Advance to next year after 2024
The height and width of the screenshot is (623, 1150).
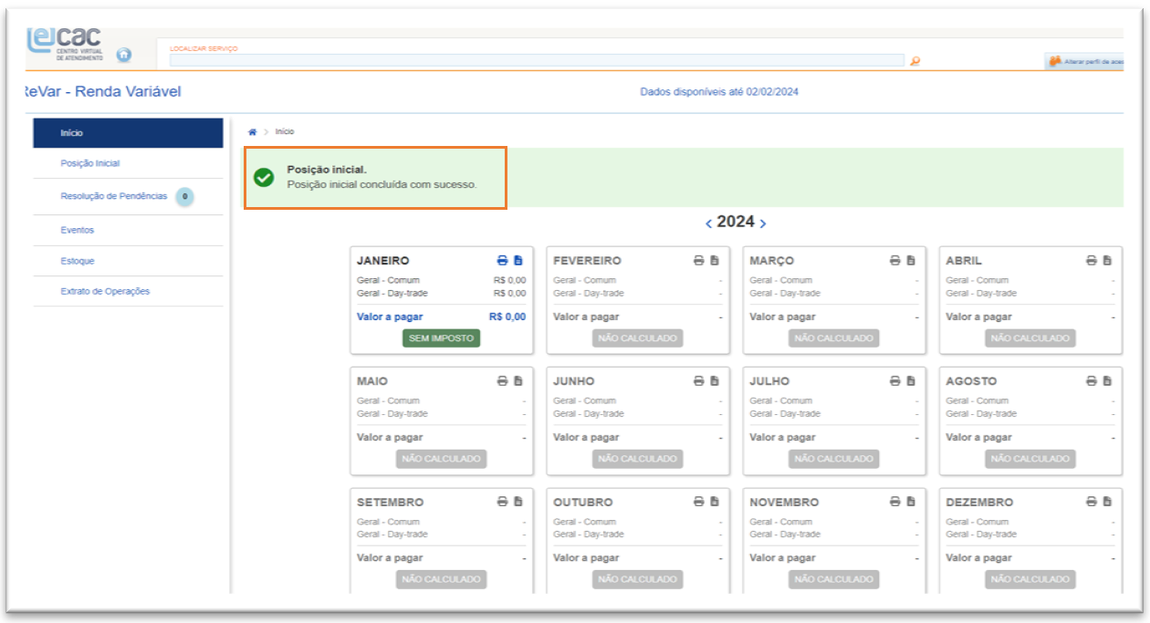[x=763, y=223]
